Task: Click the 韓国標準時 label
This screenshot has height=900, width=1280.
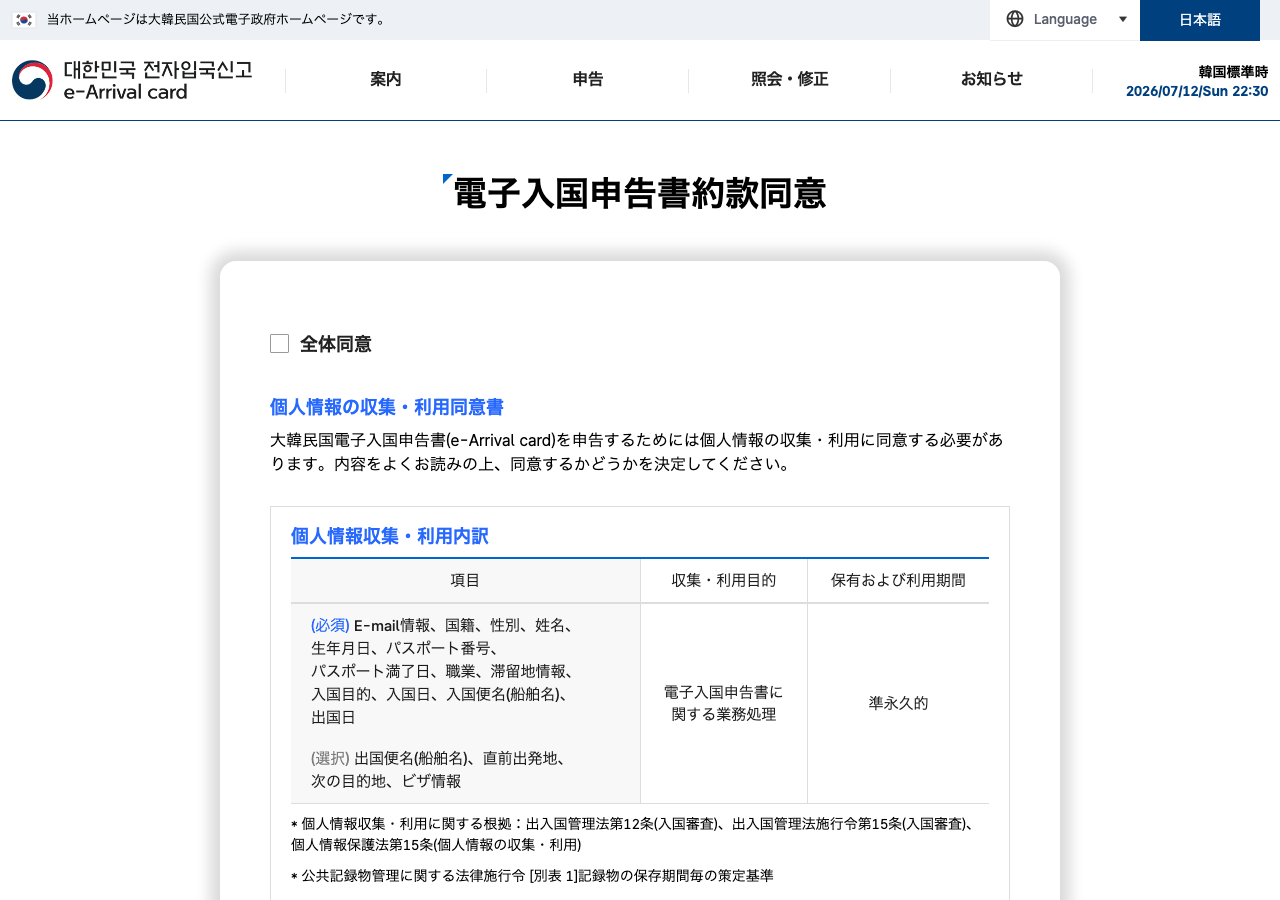Action: (x=1233, y=72)
